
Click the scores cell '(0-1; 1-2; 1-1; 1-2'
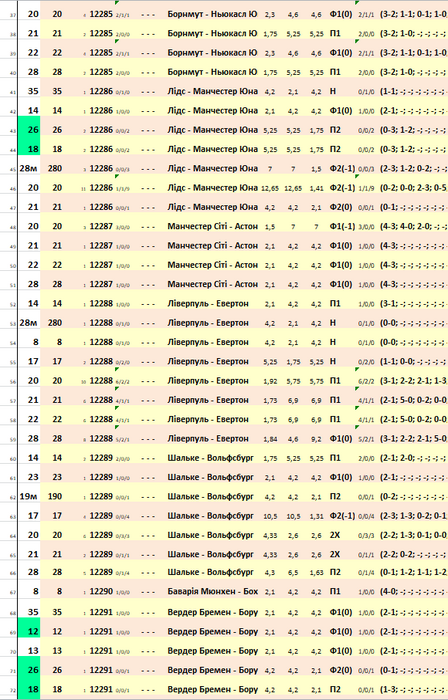pyautogui.click(x=414, y=572)
